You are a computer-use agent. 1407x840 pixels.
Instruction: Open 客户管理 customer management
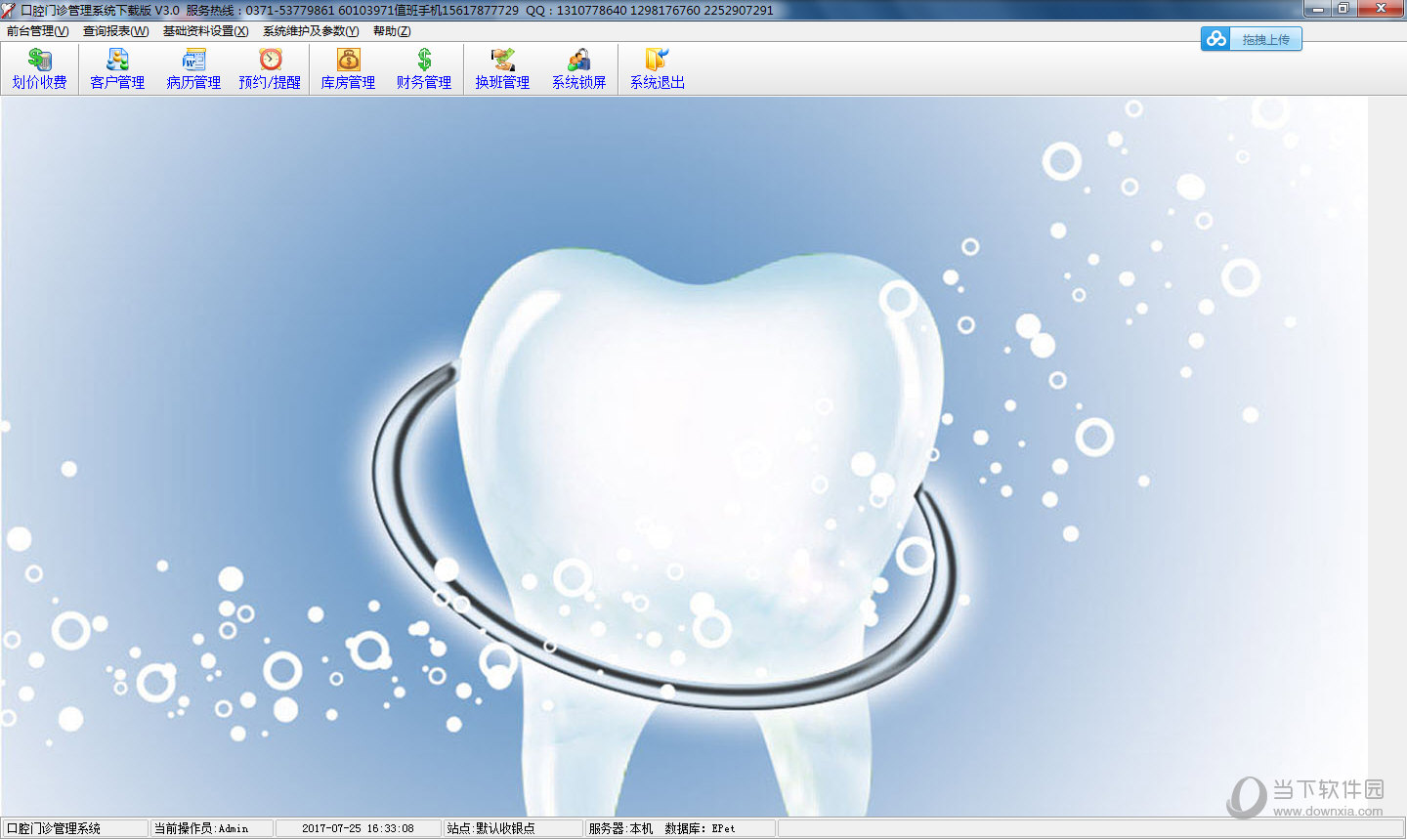117,69
